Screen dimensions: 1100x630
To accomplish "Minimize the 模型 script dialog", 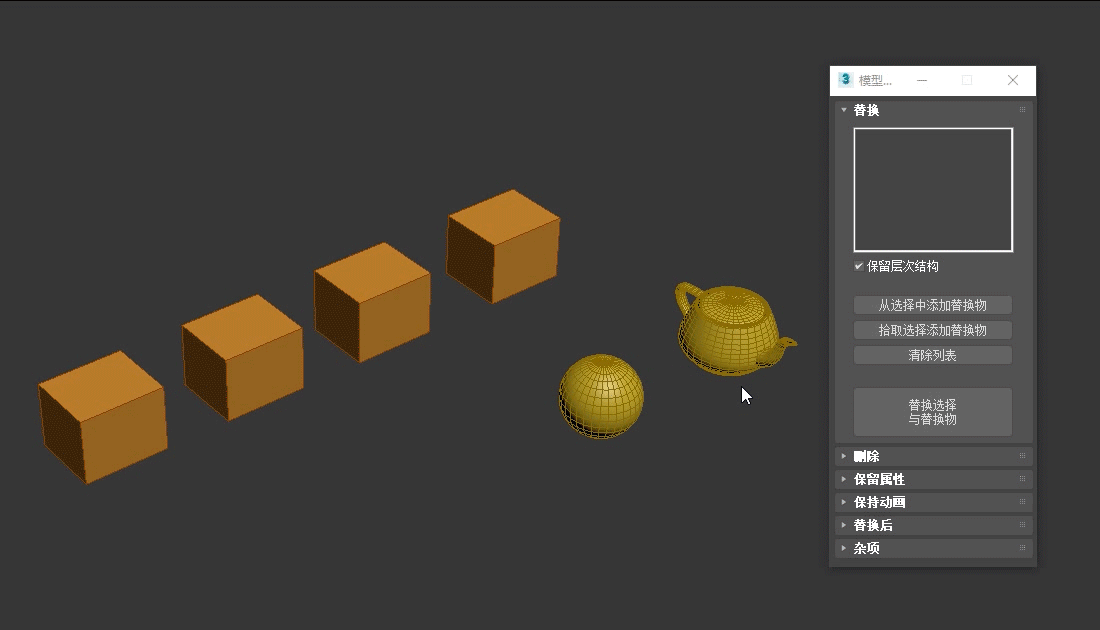I will click(922, 81).
